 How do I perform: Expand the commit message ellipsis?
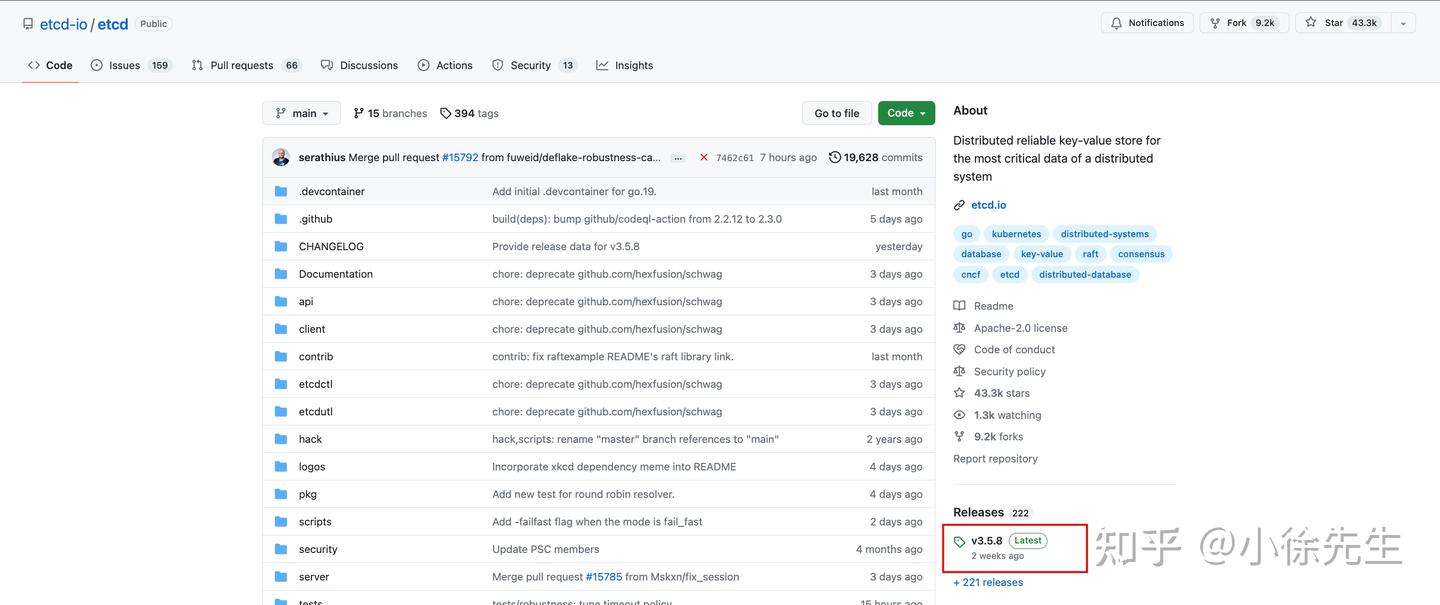pyautogui.click(x=678, y=158)
